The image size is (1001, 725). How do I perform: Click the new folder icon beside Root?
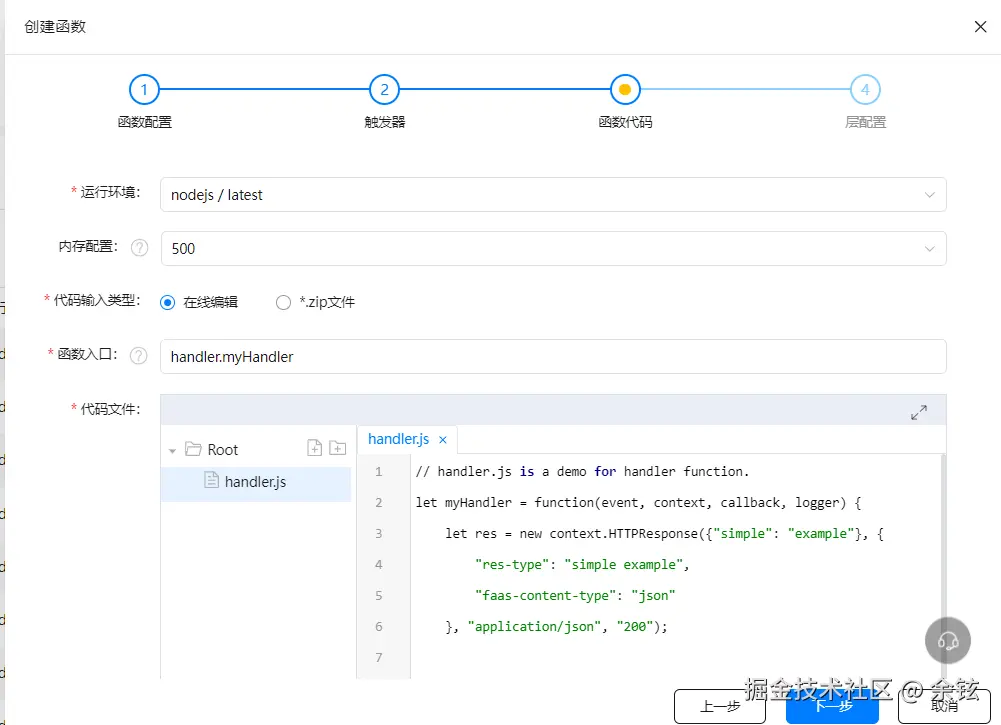point(337,448)
